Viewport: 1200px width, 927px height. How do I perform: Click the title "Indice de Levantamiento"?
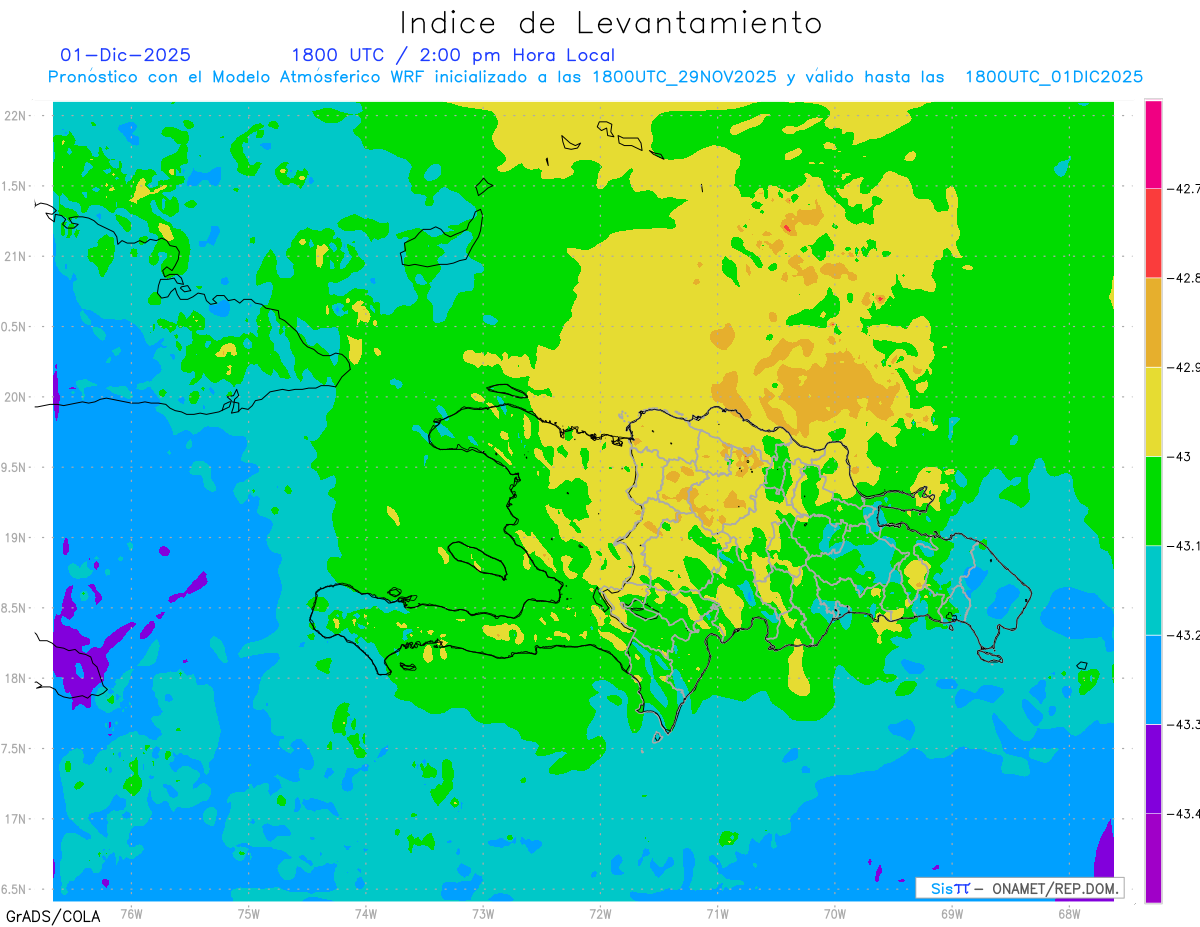click(611, 23)
